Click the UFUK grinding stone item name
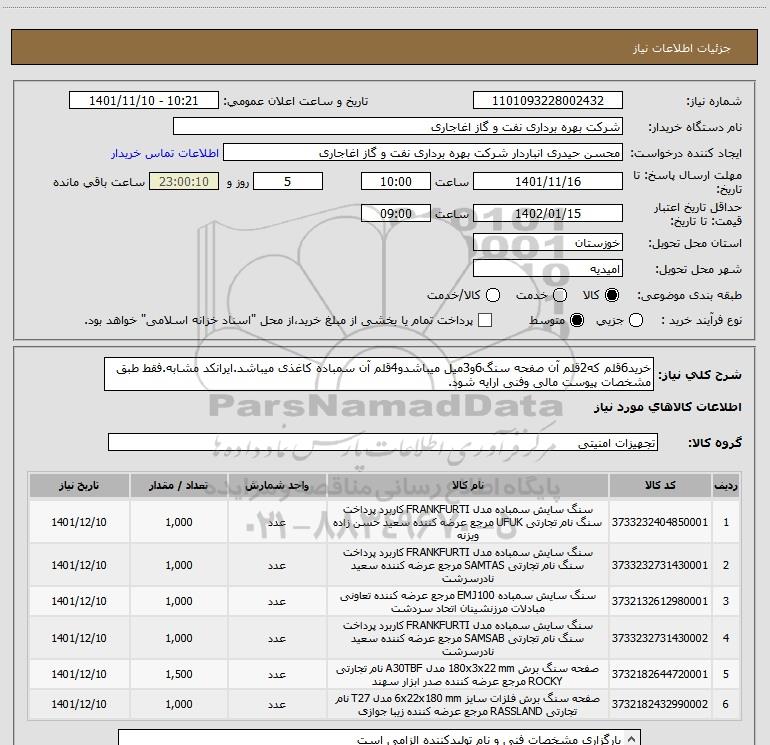 tap(468, 522)
